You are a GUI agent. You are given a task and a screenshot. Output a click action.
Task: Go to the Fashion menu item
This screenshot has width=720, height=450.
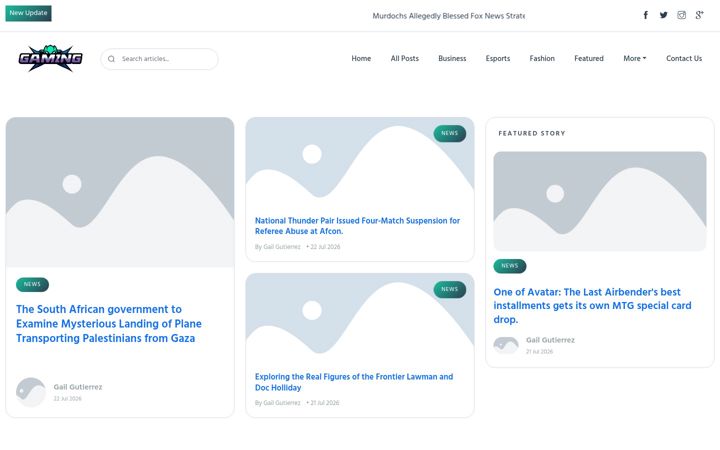(542, 58)
